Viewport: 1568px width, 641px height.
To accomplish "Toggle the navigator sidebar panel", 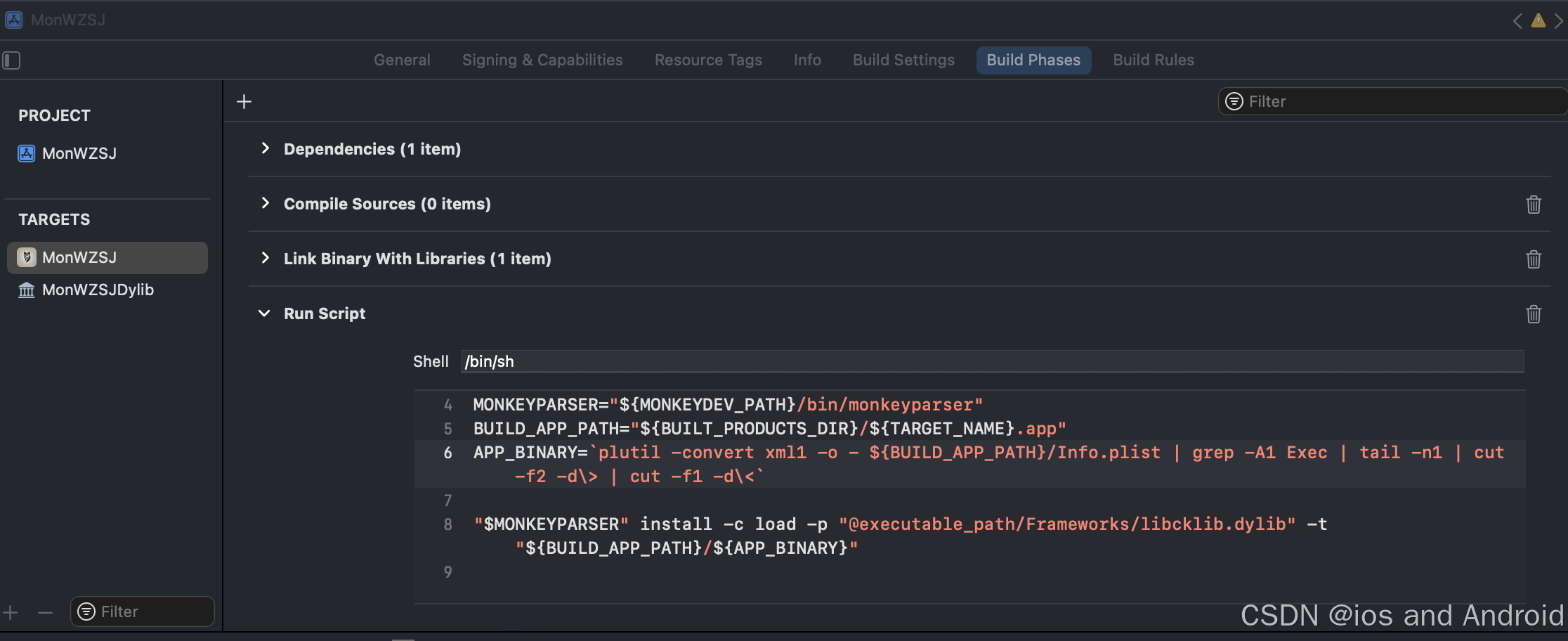I will (x=11, y=60).
